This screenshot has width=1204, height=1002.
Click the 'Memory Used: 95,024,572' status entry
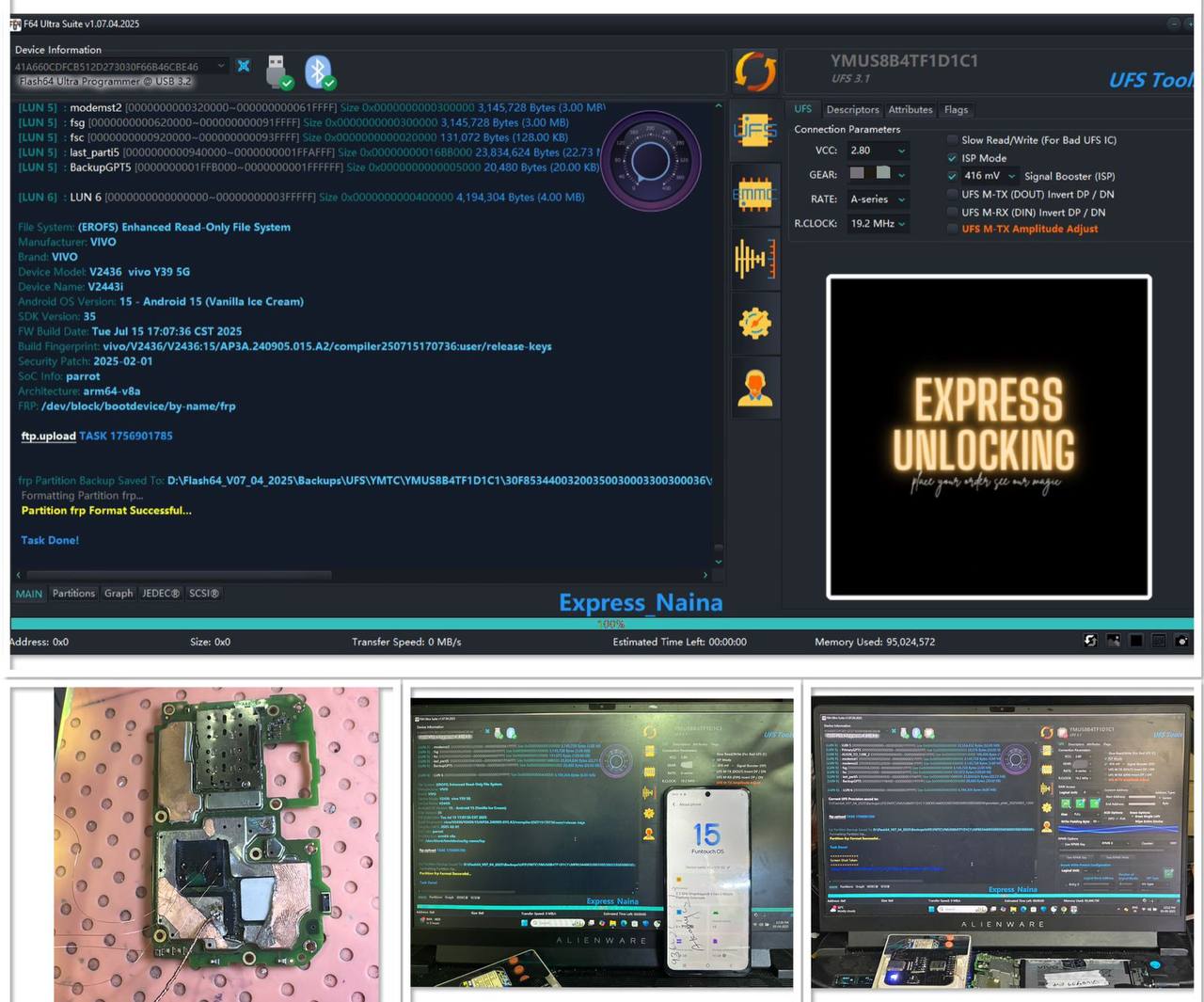(x=875, y=642)
